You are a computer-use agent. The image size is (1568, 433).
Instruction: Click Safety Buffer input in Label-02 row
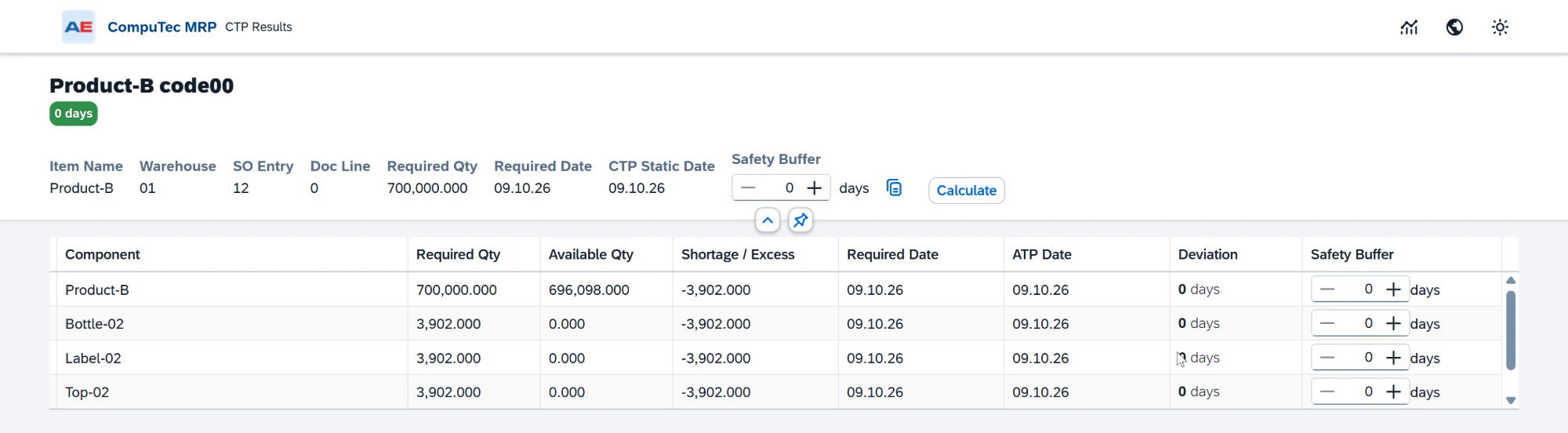(x=1360, y=358)
